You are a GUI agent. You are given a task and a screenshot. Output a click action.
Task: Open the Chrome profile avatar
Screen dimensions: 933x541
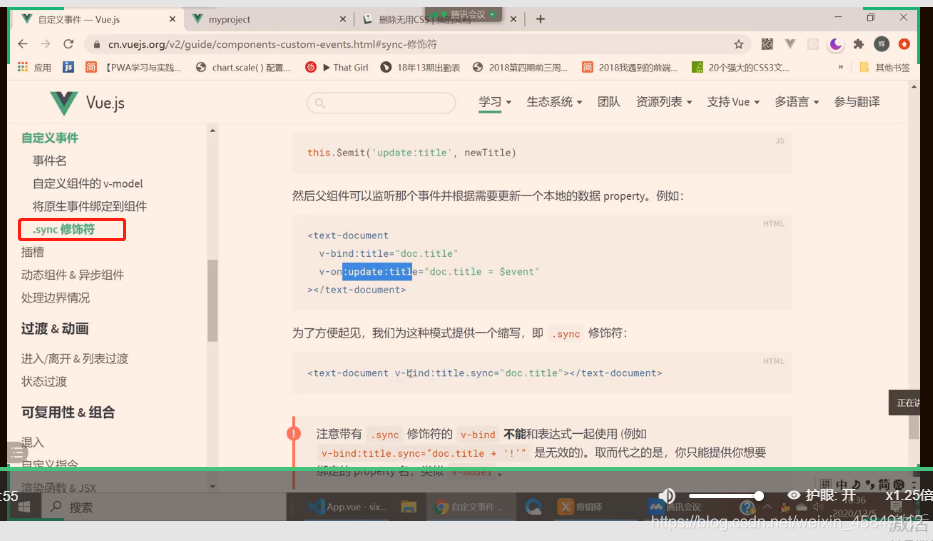pos(881,43)
